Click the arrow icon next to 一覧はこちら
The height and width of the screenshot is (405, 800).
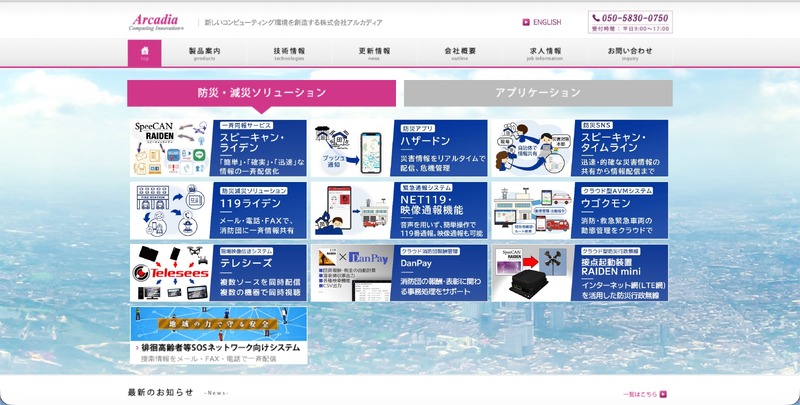click(x=663, y=394)
